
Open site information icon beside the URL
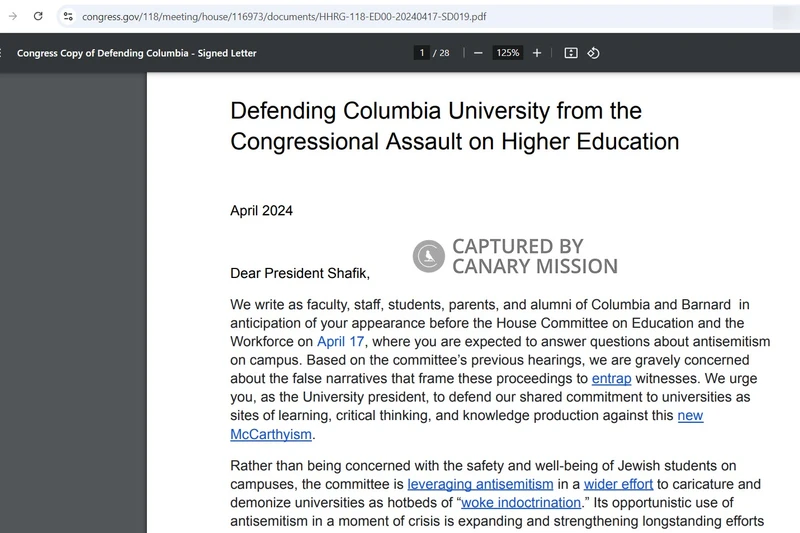(x=68, y=17)
